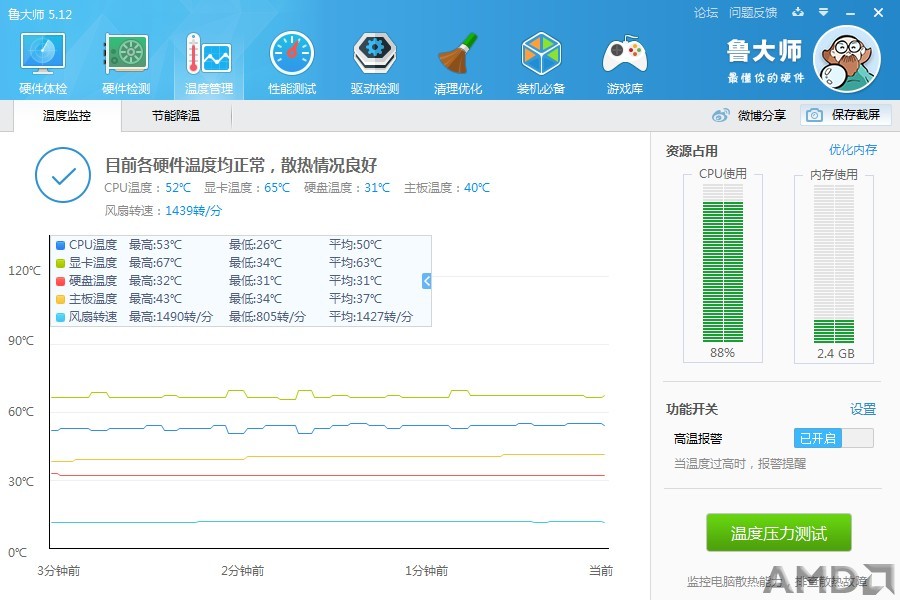Open 驱动检测 driver detection

tap(375, 64)
